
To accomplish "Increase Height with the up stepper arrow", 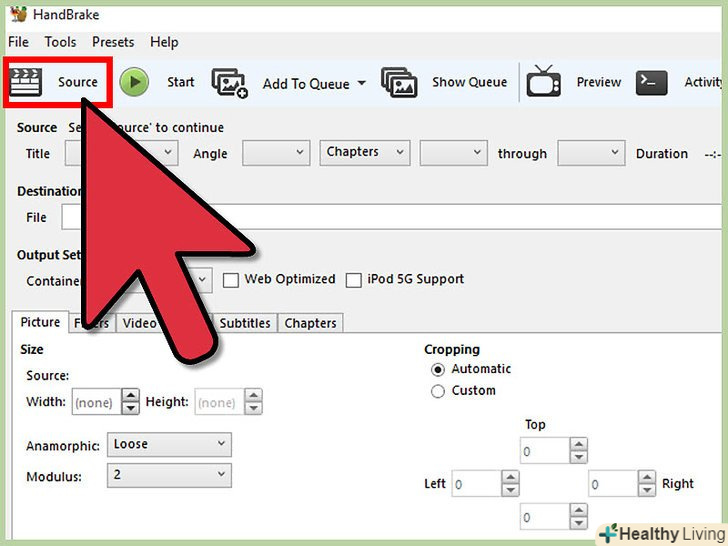I will point(254,395).
